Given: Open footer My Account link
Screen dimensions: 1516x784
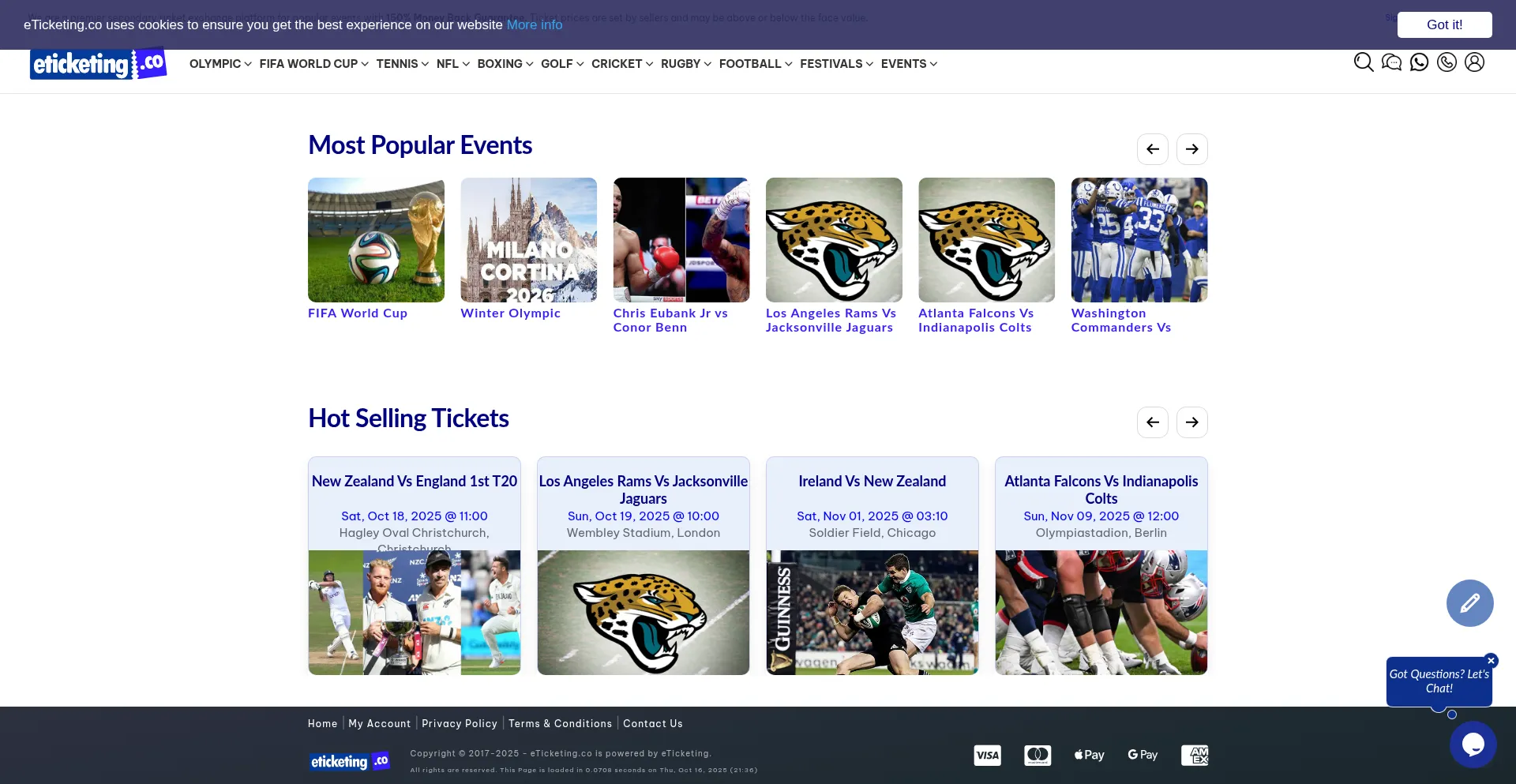Looking at the screenshot, I should coord(380,724).
